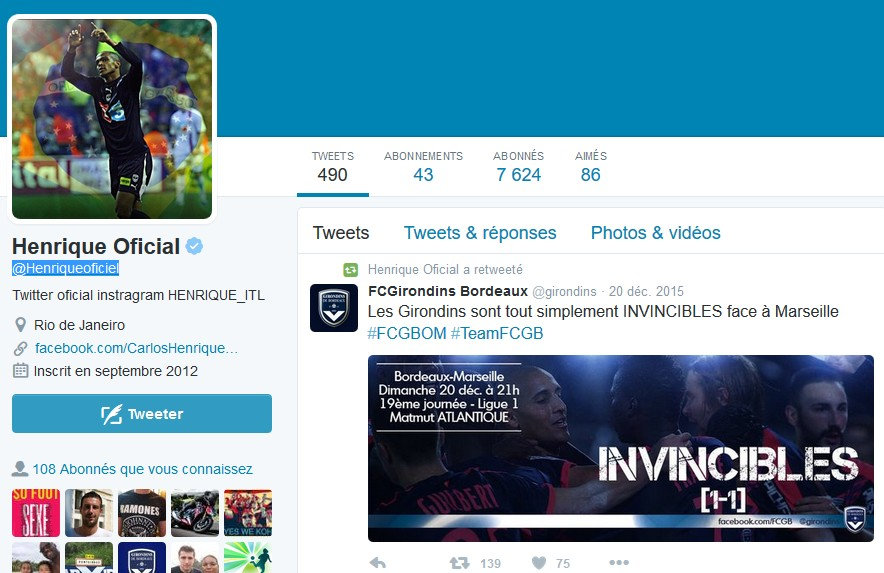Switch to Tweets & réponses tab

tap(480, 232)
